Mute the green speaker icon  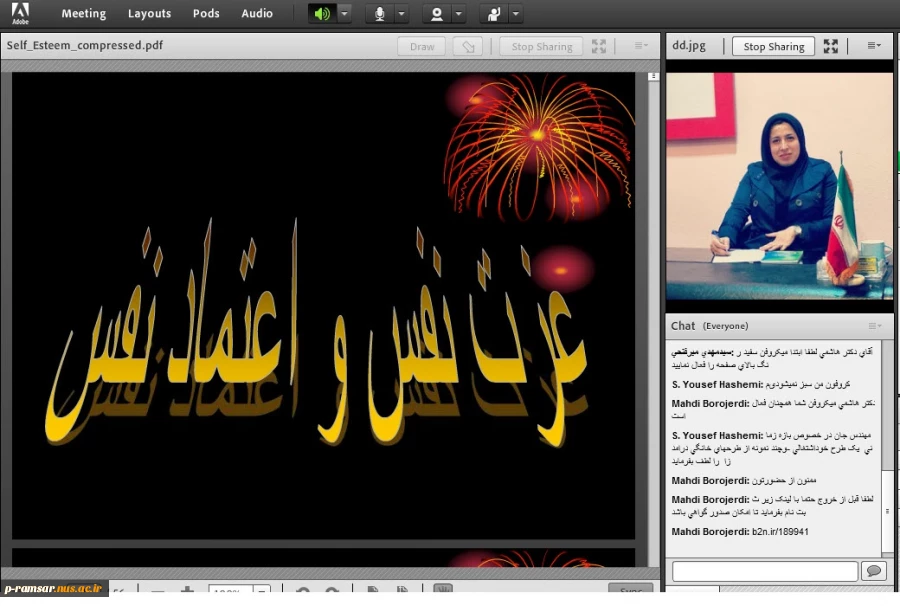(x=322, y=13)
